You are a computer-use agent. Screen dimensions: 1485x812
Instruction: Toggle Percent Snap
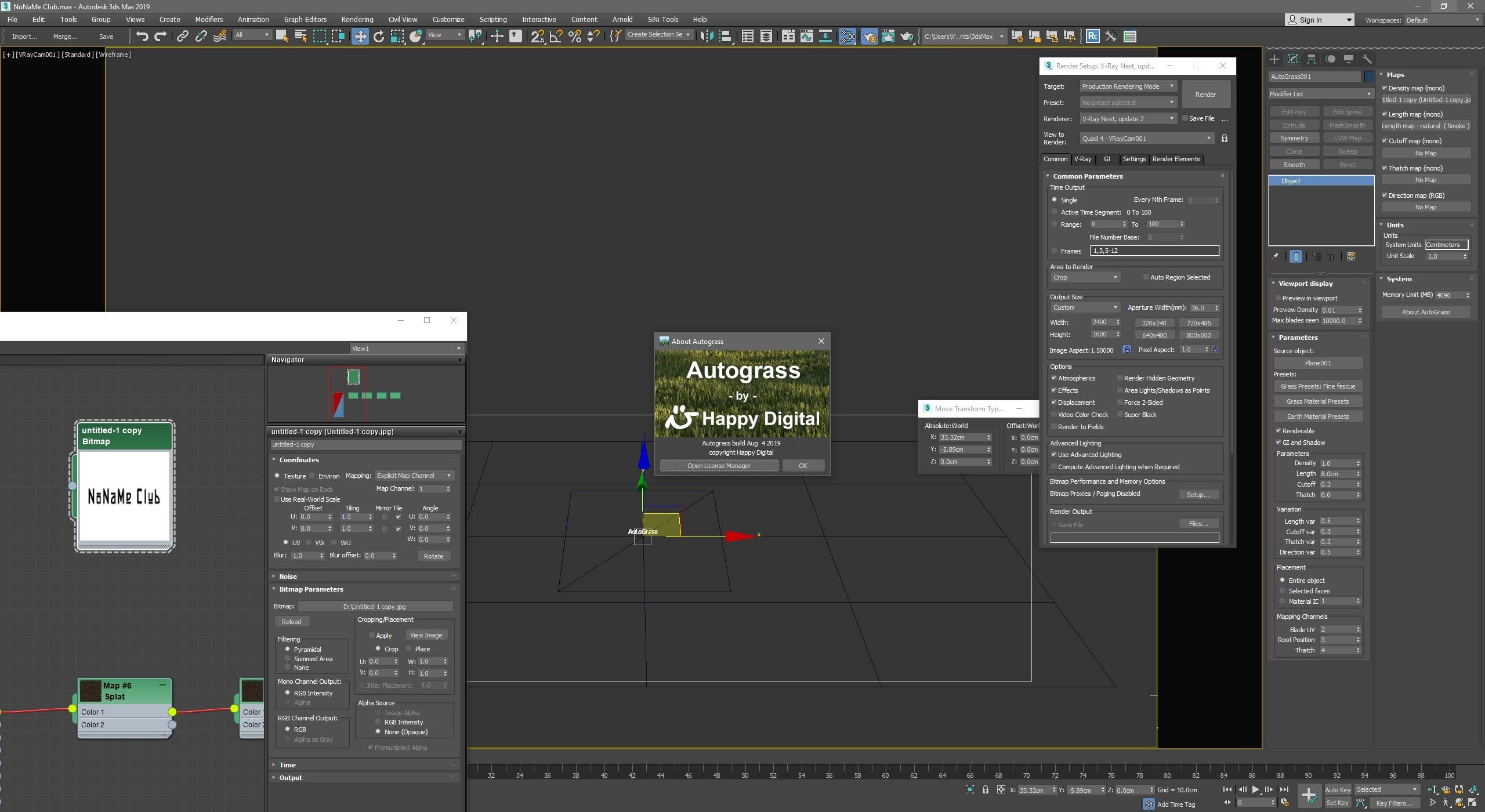point(575,36)
